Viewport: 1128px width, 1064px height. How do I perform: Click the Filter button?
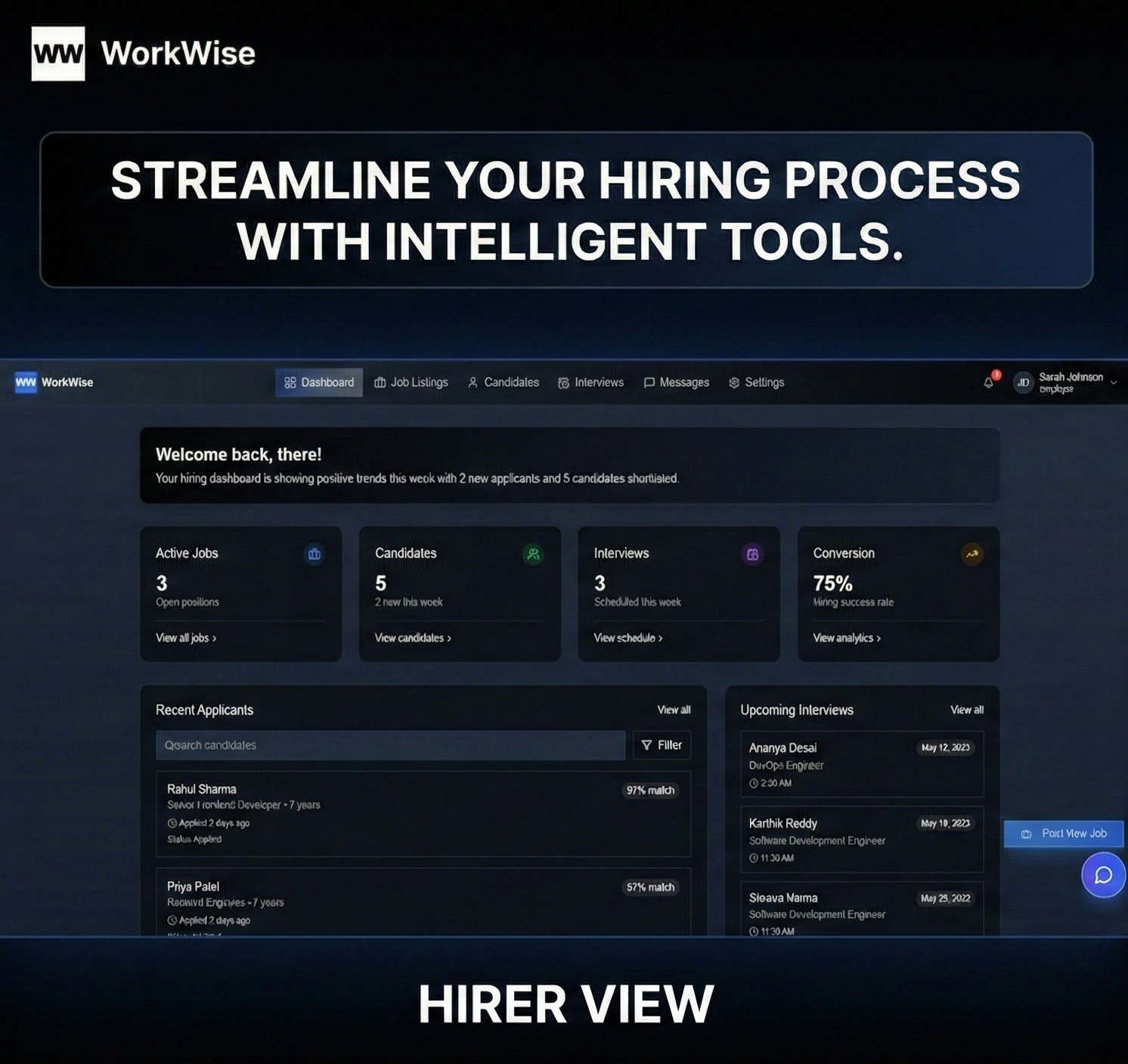click(662, 745)
